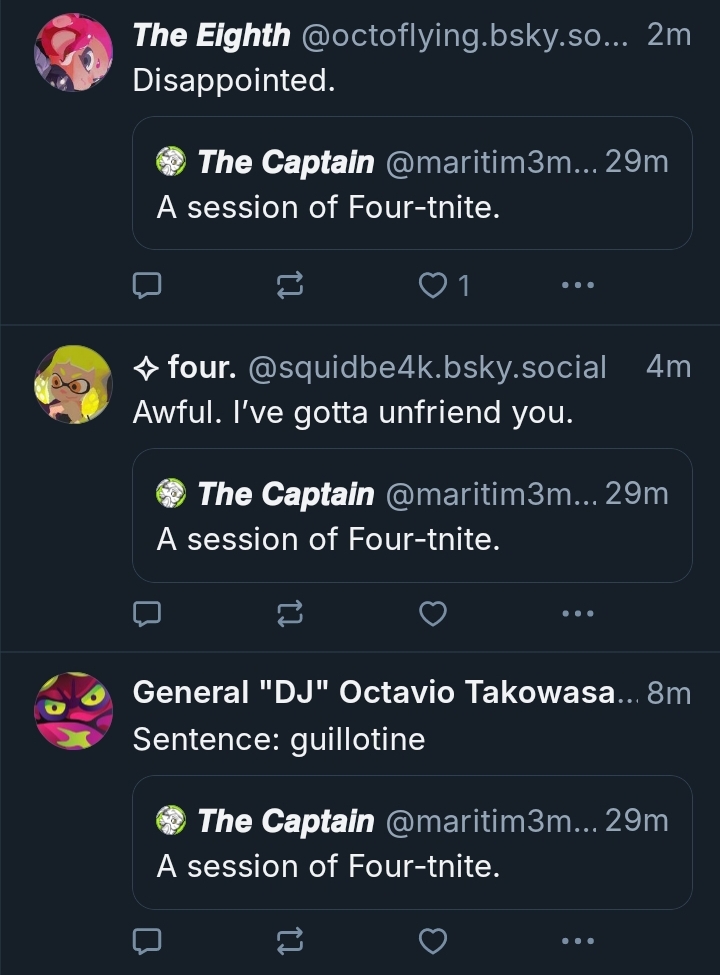Image resolution: width=720 pixels, height=975 pixels.
Task: Open General Octavio's profile avatar
Action: (73, 710)
